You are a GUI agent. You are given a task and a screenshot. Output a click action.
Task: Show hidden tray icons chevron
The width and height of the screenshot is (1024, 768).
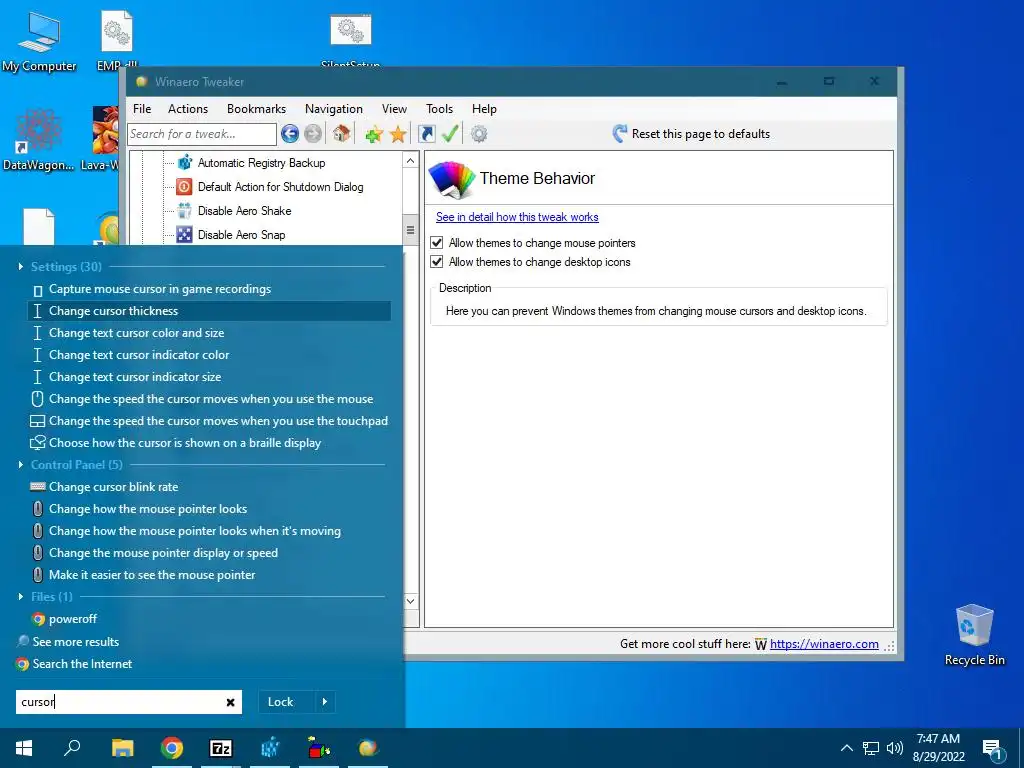click(847, 748)
